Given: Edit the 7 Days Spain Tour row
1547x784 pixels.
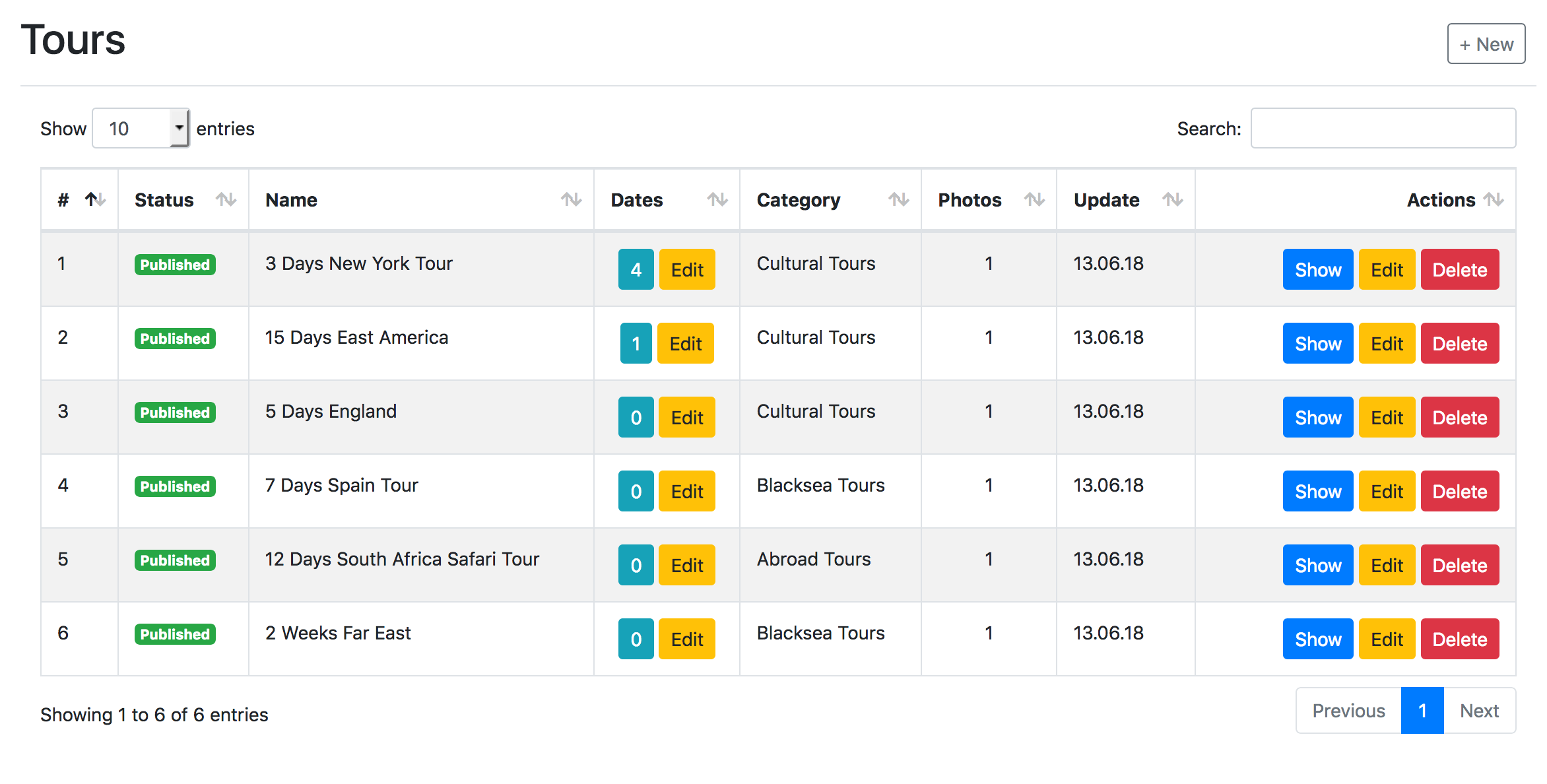Looking at the screenshot, I should (x=1387, y=491).
